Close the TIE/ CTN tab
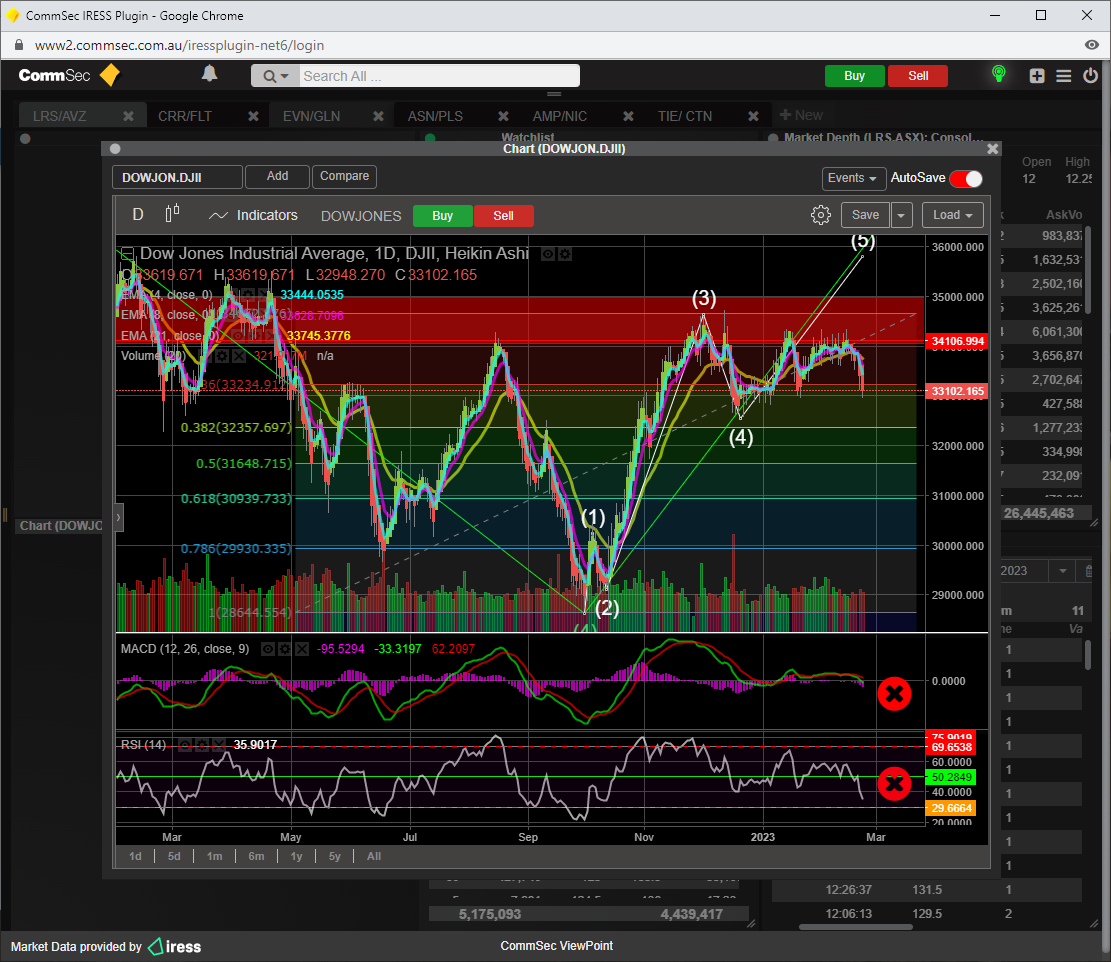This screenshot has height=962, width=1111. [x=753, y=116]
